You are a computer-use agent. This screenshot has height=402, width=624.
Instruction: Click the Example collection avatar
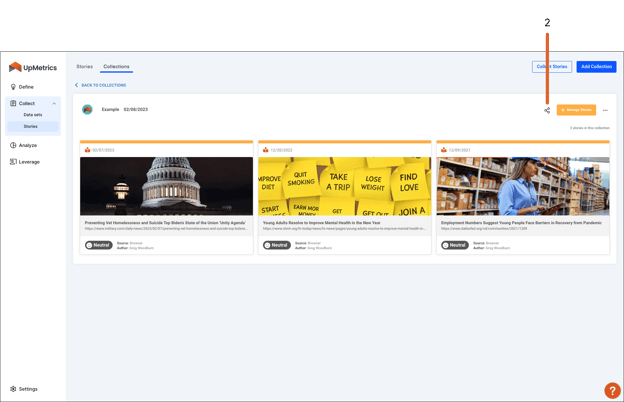[87, 109]
